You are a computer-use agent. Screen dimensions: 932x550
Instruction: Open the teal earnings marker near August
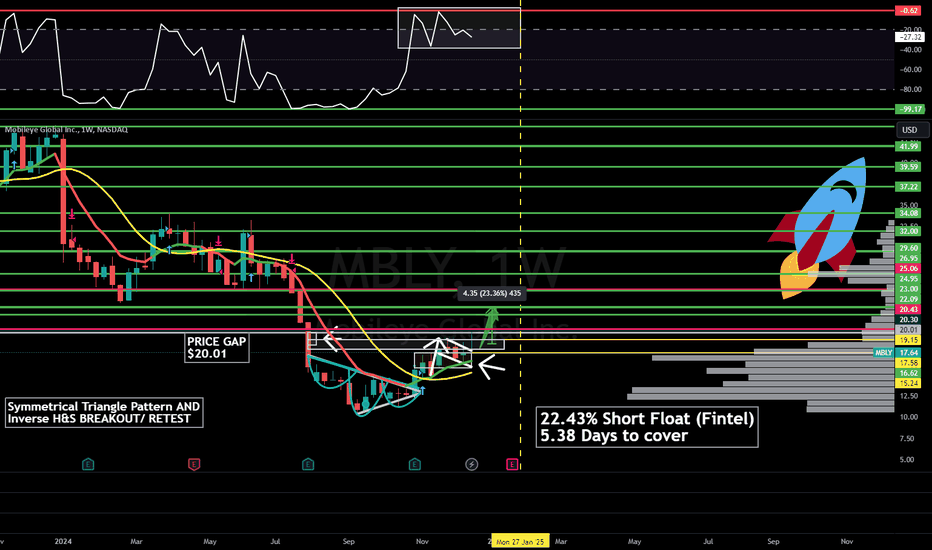308,464
